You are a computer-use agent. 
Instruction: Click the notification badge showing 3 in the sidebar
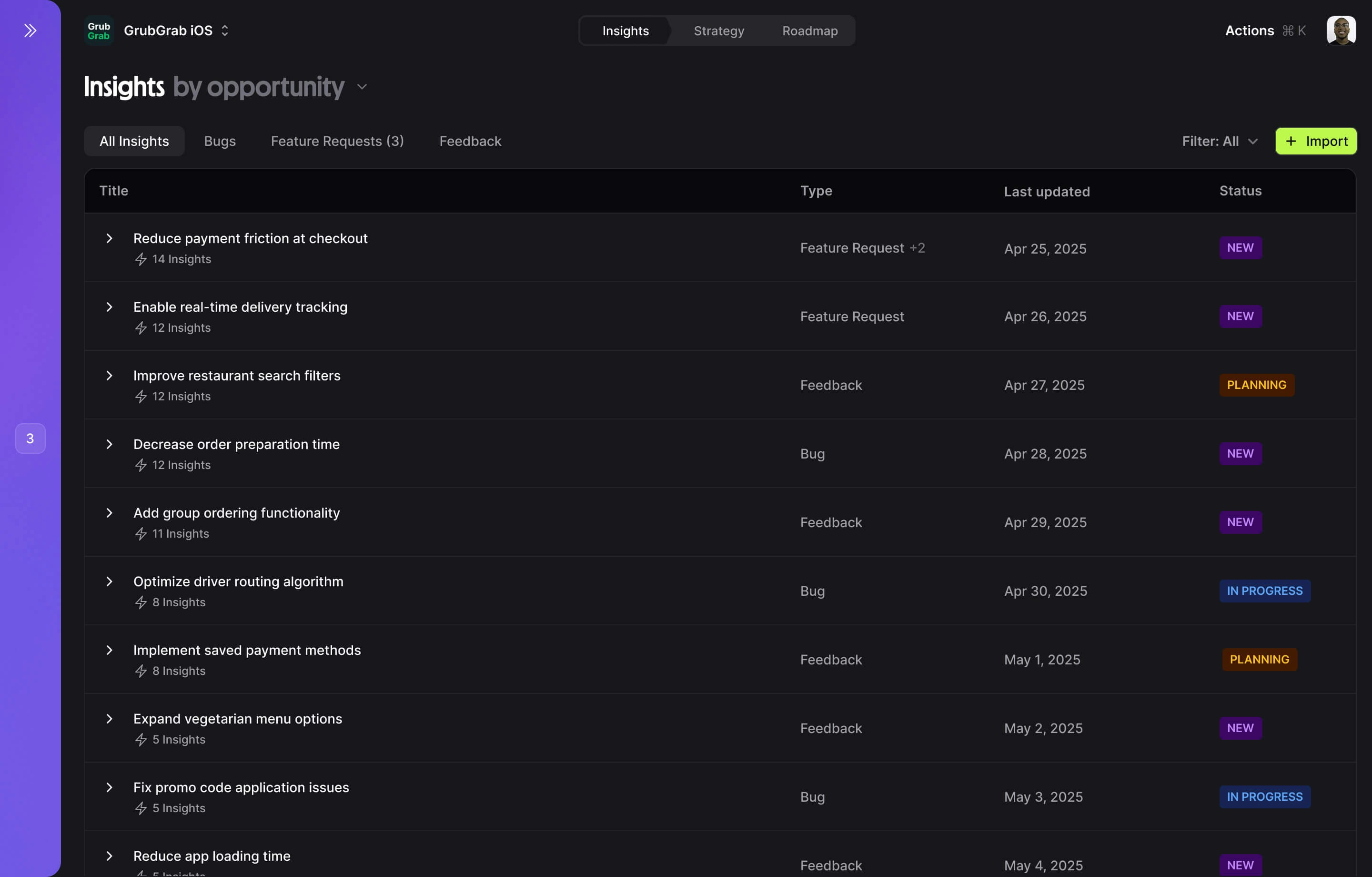pyautogui.click(x=30, y=438)
